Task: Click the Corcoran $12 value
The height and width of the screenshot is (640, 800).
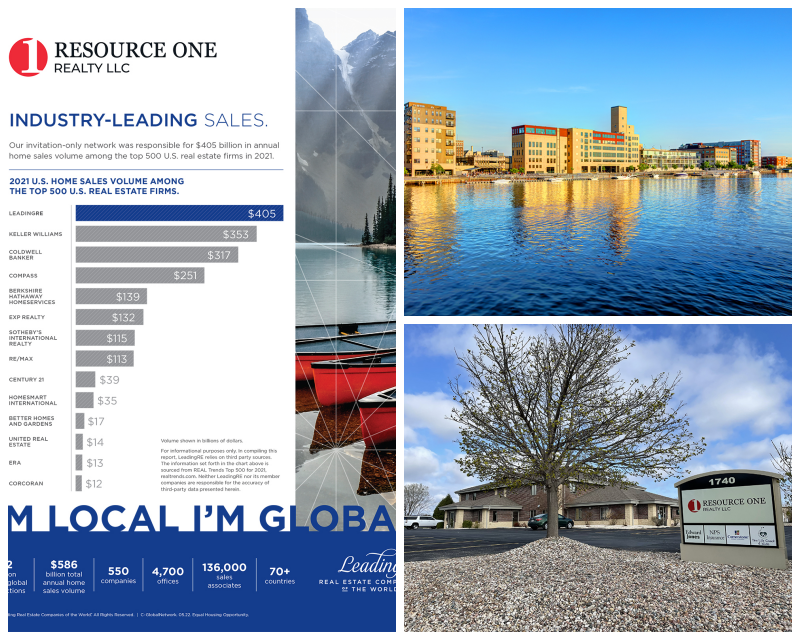Action: [94, 484]
